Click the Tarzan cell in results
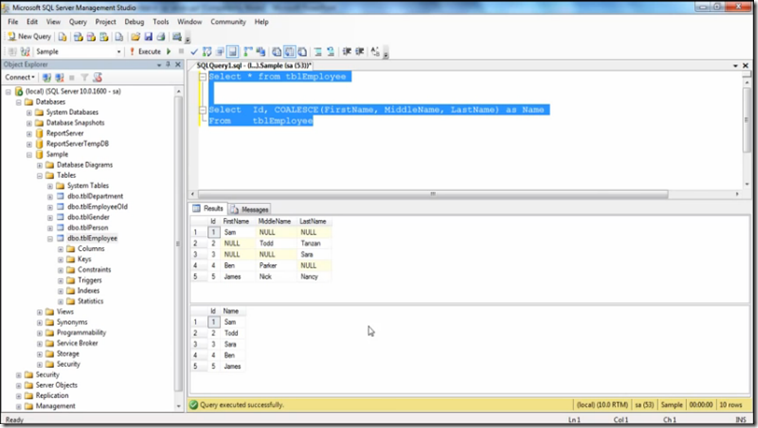Image resolution: width=758 pixels, height=428 pixels. click(314, 243)
